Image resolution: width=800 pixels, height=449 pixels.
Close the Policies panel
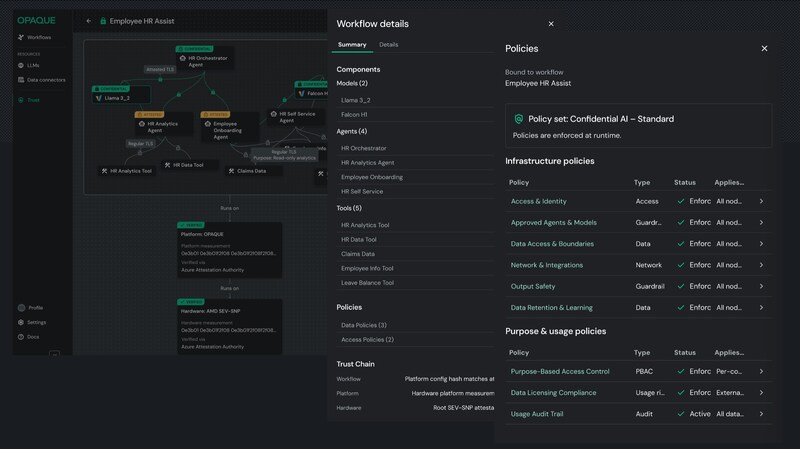pyautogui.click(x=764, y=48)
